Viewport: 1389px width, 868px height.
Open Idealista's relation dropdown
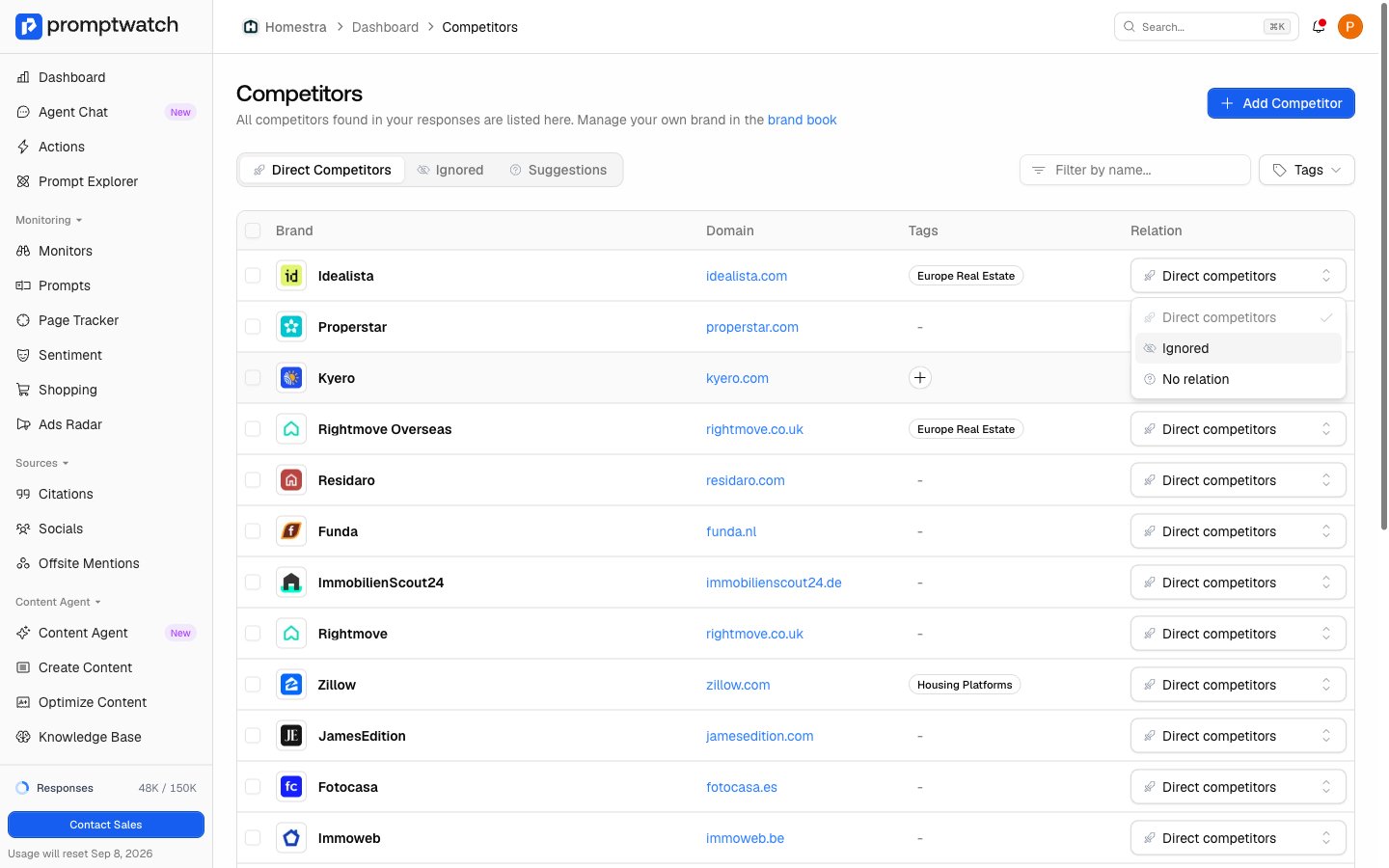1238,276
